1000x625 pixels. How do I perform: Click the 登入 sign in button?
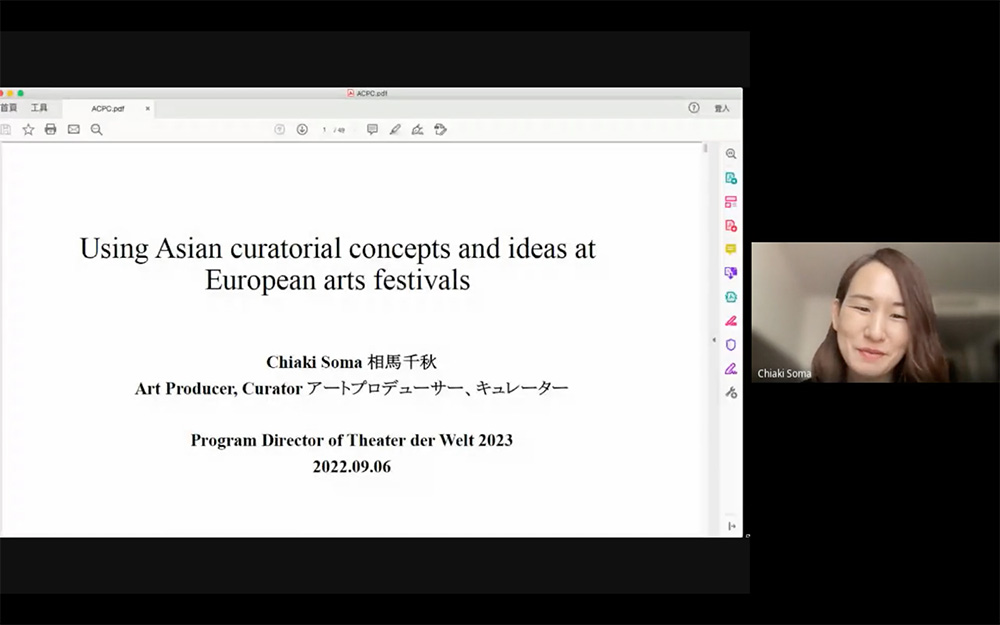point(722,108)
